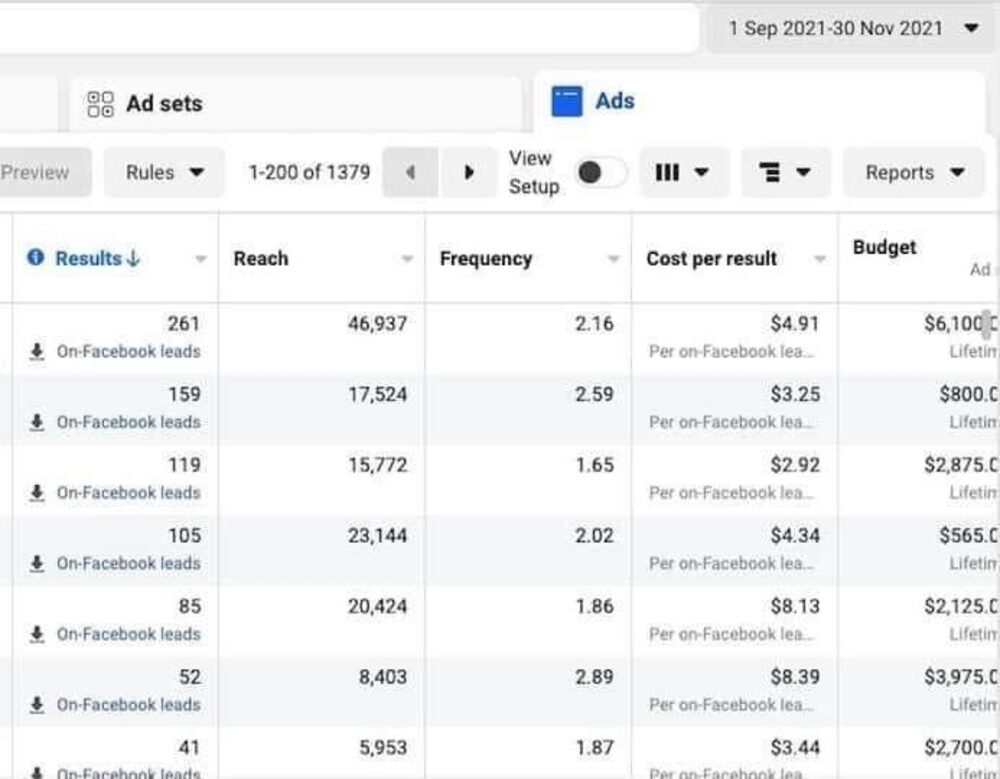1000x779 pixels.
Task: Go to previous page of results
Action: 410,172
